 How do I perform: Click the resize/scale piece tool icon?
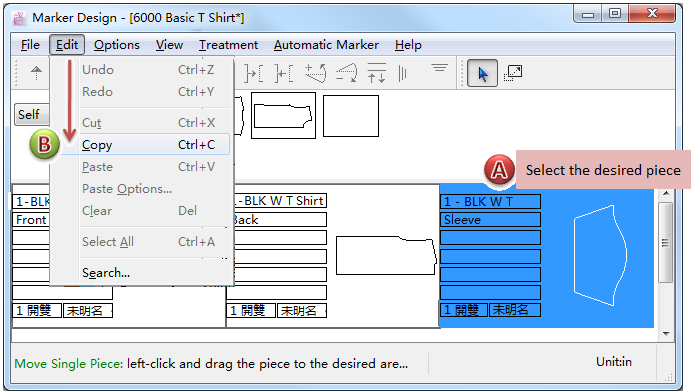point(513,73)
